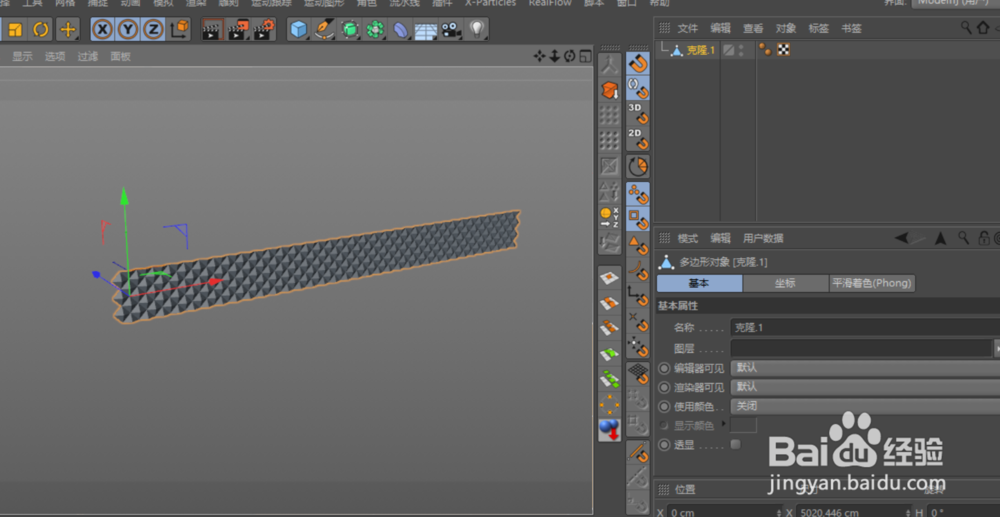Image resolution: width=1000 pixels, height=517 pixels.
Task: Switch to 坐标 tab
Action: coord(785,284)
